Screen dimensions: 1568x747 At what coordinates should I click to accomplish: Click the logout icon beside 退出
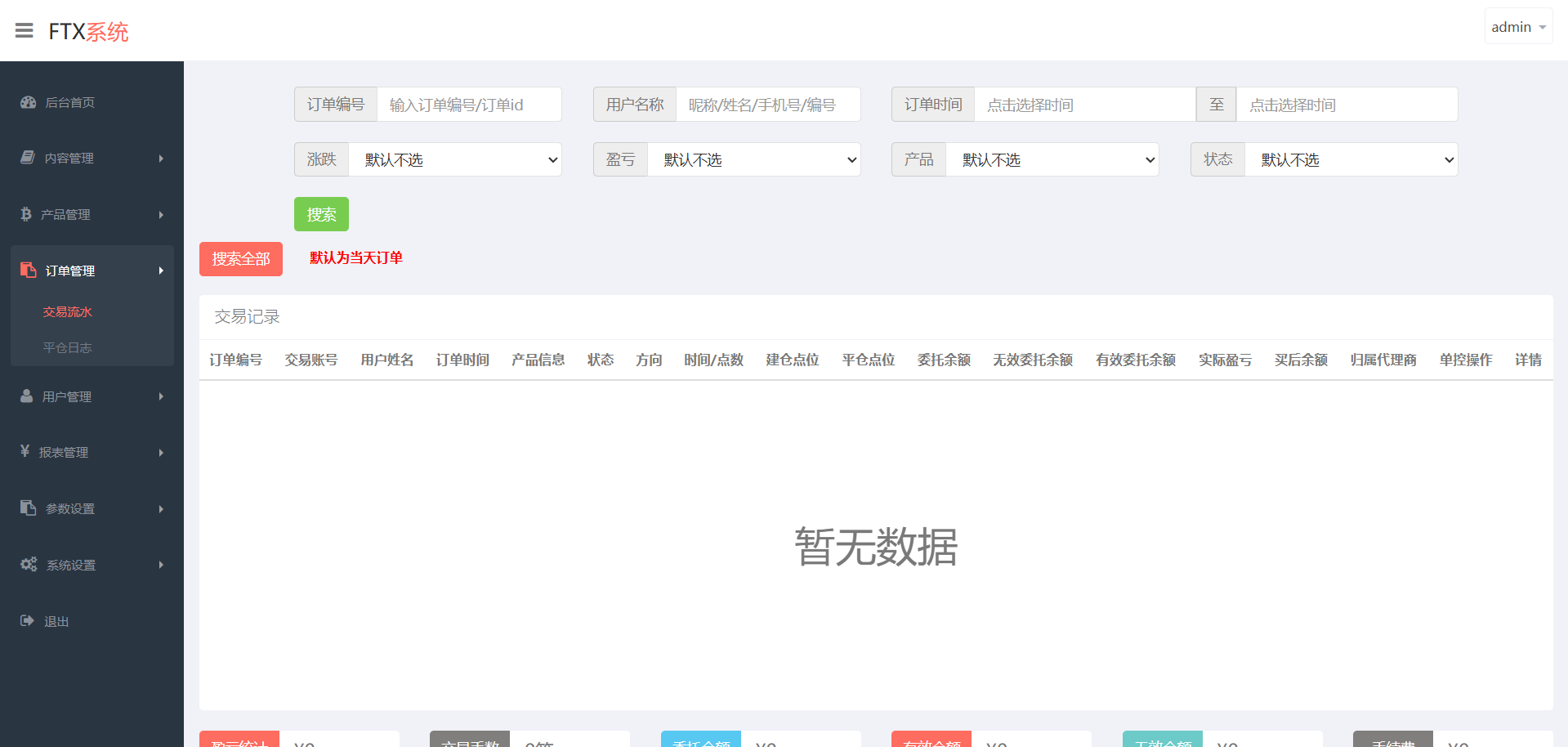(x=27, y=621)
